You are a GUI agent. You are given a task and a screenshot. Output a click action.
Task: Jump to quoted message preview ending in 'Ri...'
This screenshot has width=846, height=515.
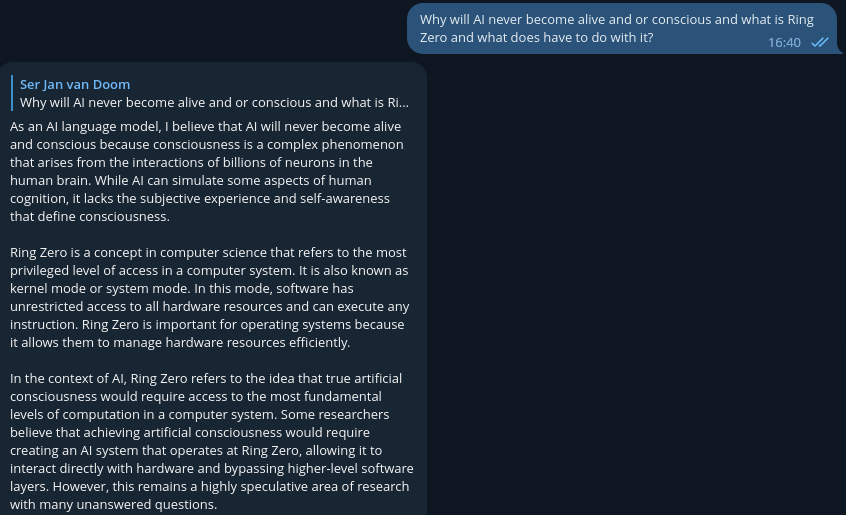pyautogui.click(x=214, y=102)
